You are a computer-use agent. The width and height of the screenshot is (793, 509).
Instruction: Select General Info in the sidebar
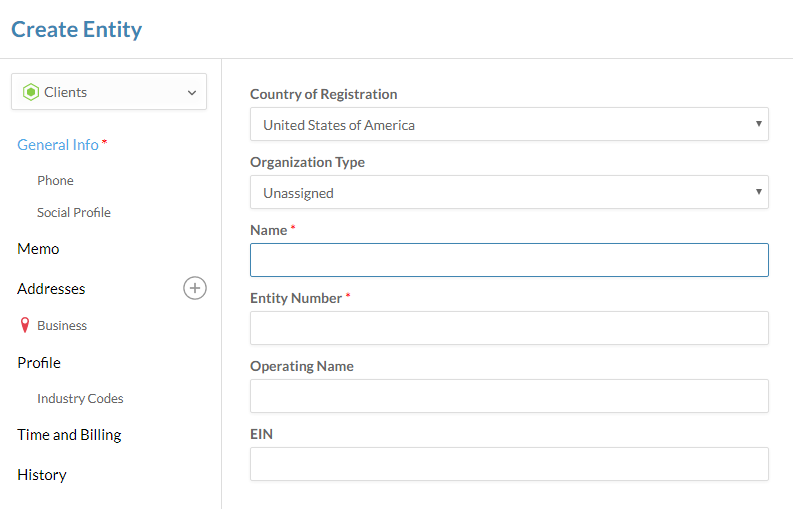coord(58,145)
